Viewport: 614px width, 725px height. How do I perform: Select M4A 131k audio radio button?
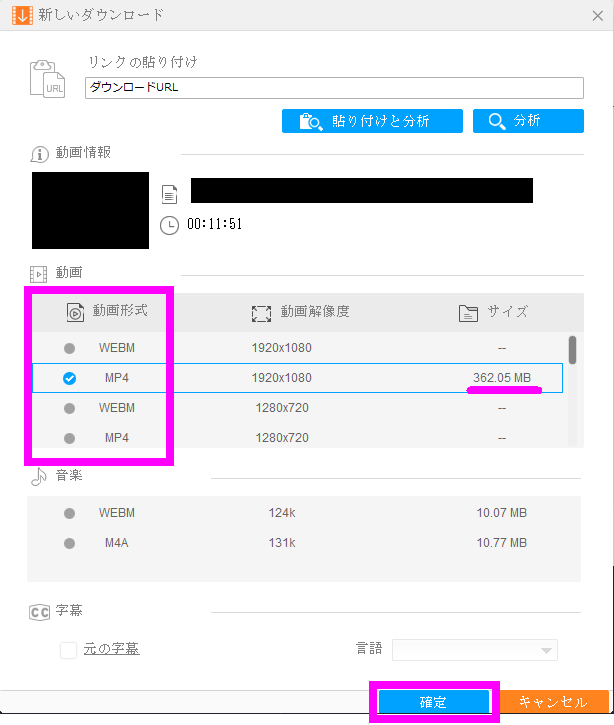tap(69, 543)
